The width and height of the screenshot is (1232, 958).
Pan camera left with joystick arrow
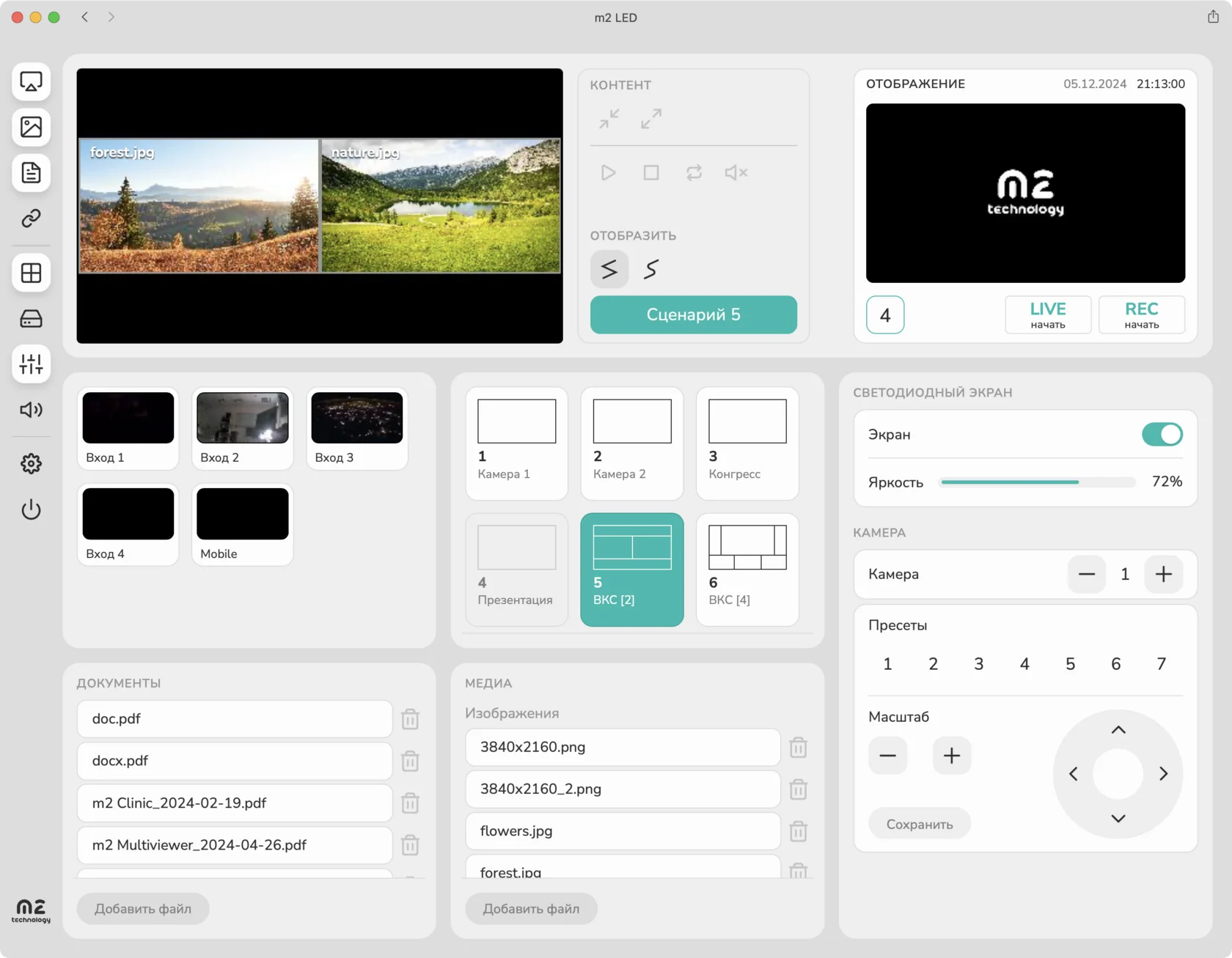[1074, 774]
